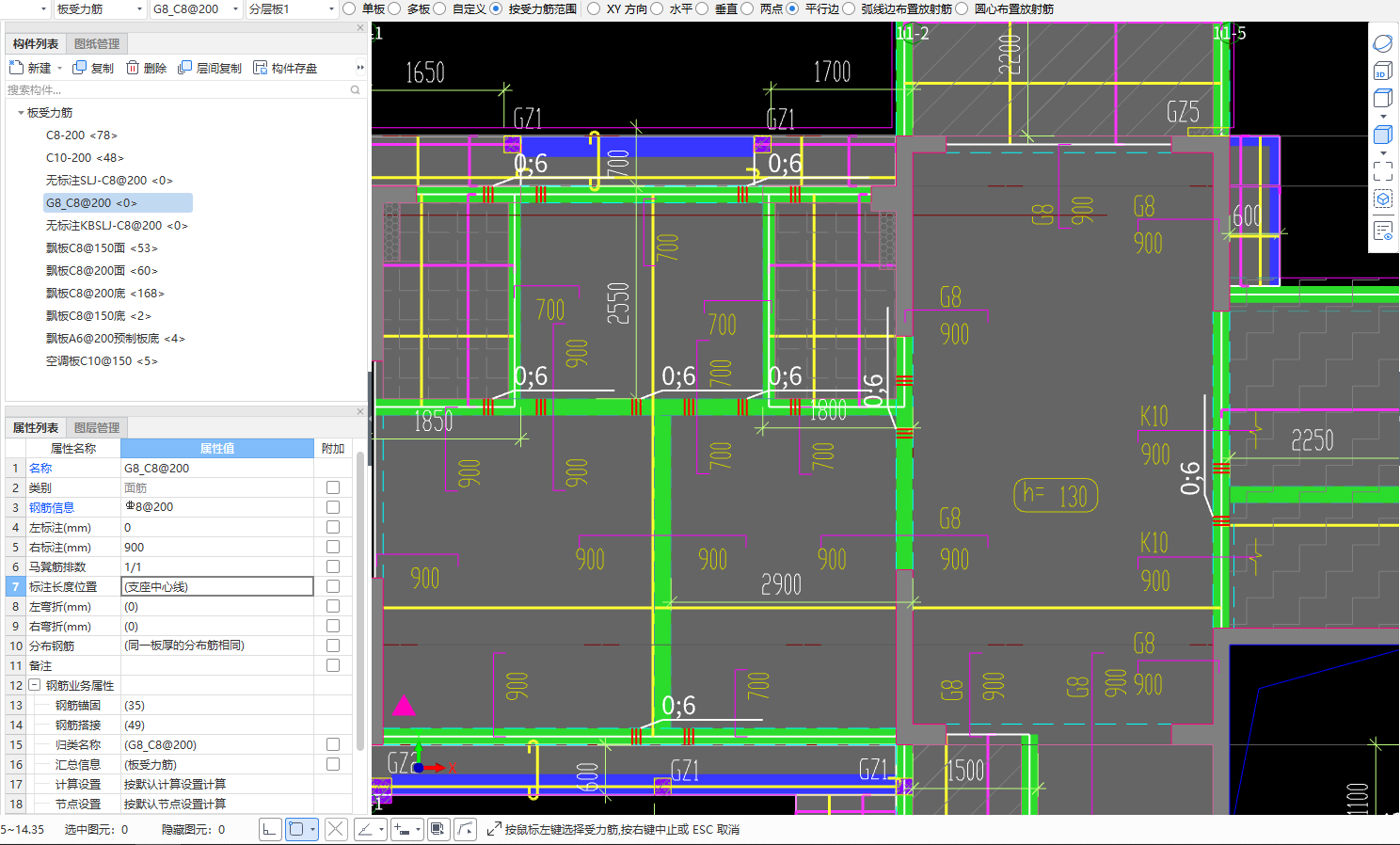Click the top-view cube icon
This screenshot has width=1400, height=845.
[1382, 98]
